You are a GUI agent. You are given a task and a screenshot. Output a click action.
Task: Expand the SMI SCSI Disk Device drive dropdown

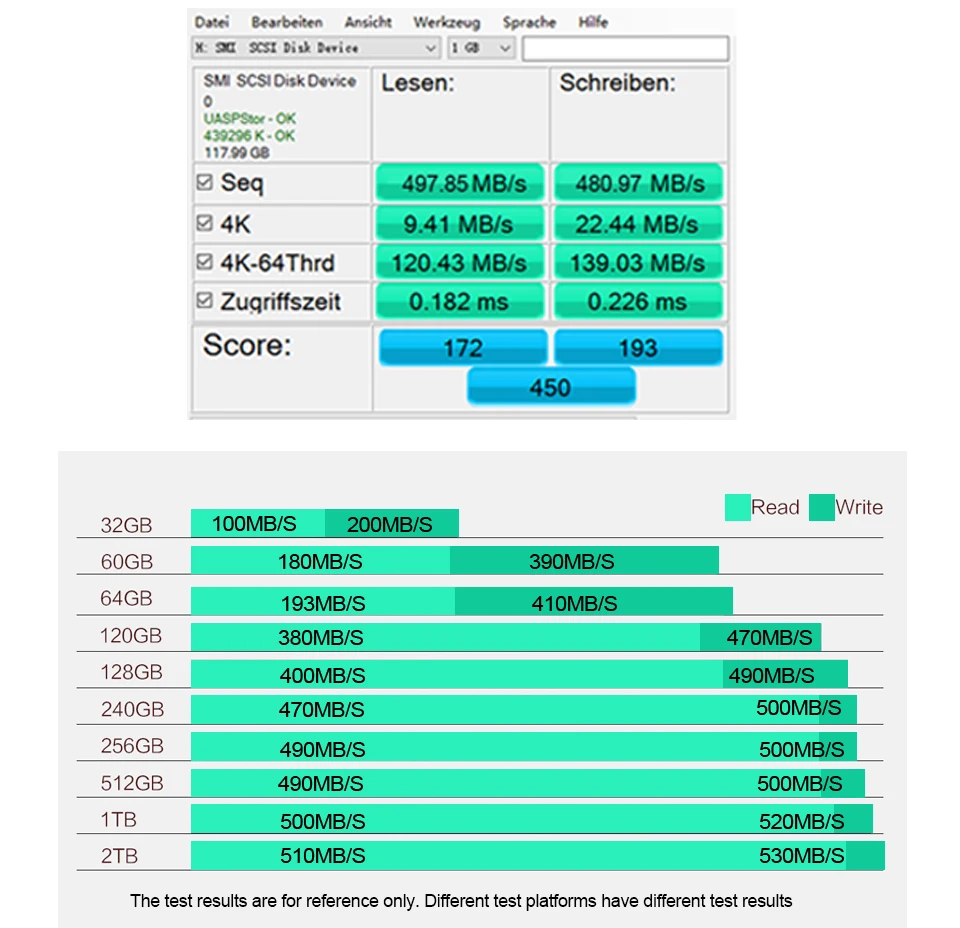click(431, 48)
